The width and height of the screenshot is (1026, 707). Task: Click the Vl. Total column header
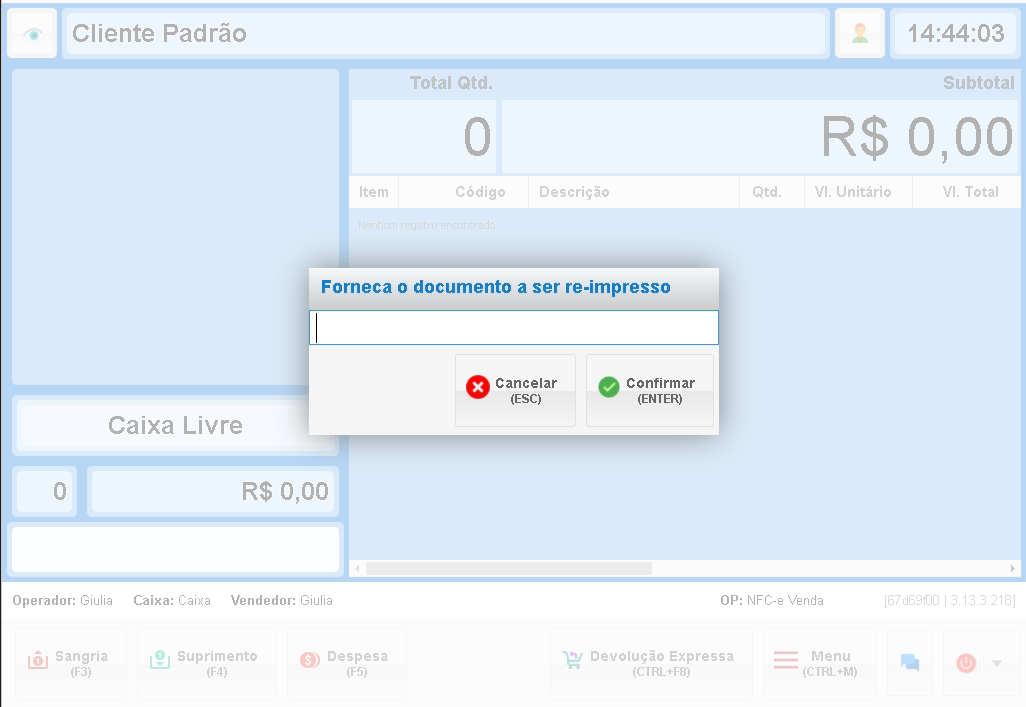click(x=966, y=192)
